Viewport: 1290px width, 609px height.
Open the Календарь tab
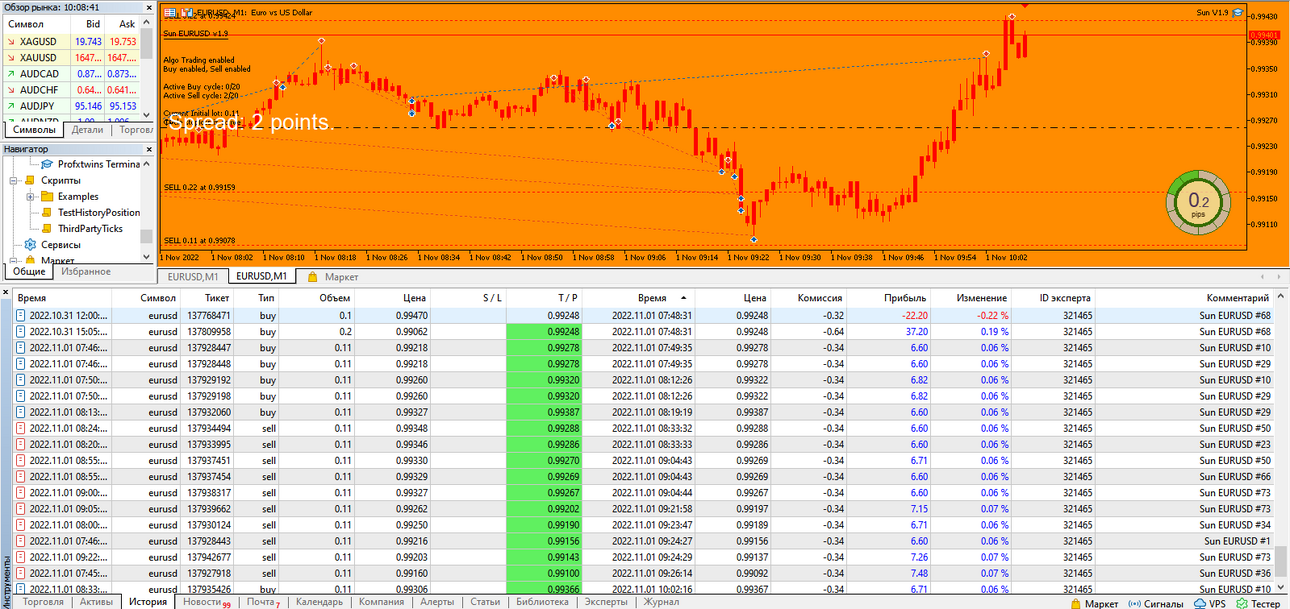(x=319, y=602)
